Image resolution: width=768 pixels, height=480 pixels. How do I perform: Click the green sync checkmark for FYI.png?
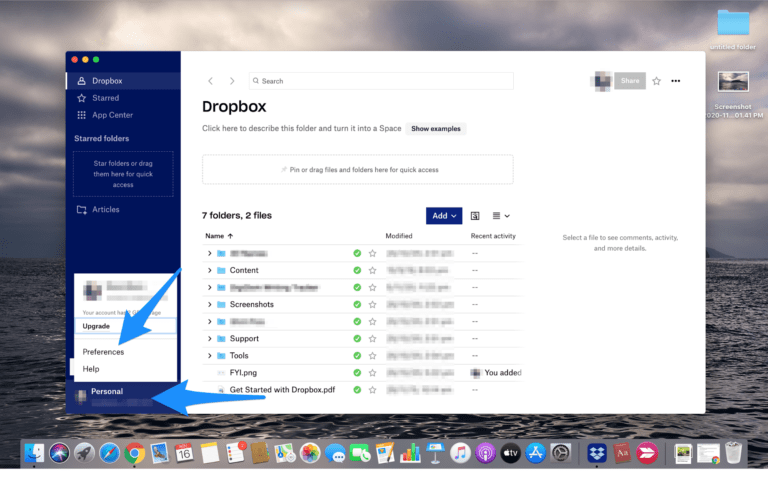pyautogui.click(x=357, y=373)
